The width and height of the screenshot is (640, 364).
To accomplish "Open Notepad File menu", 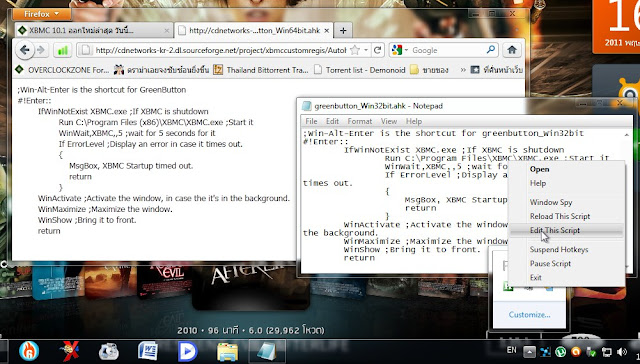I will click(x=311, y=121).
